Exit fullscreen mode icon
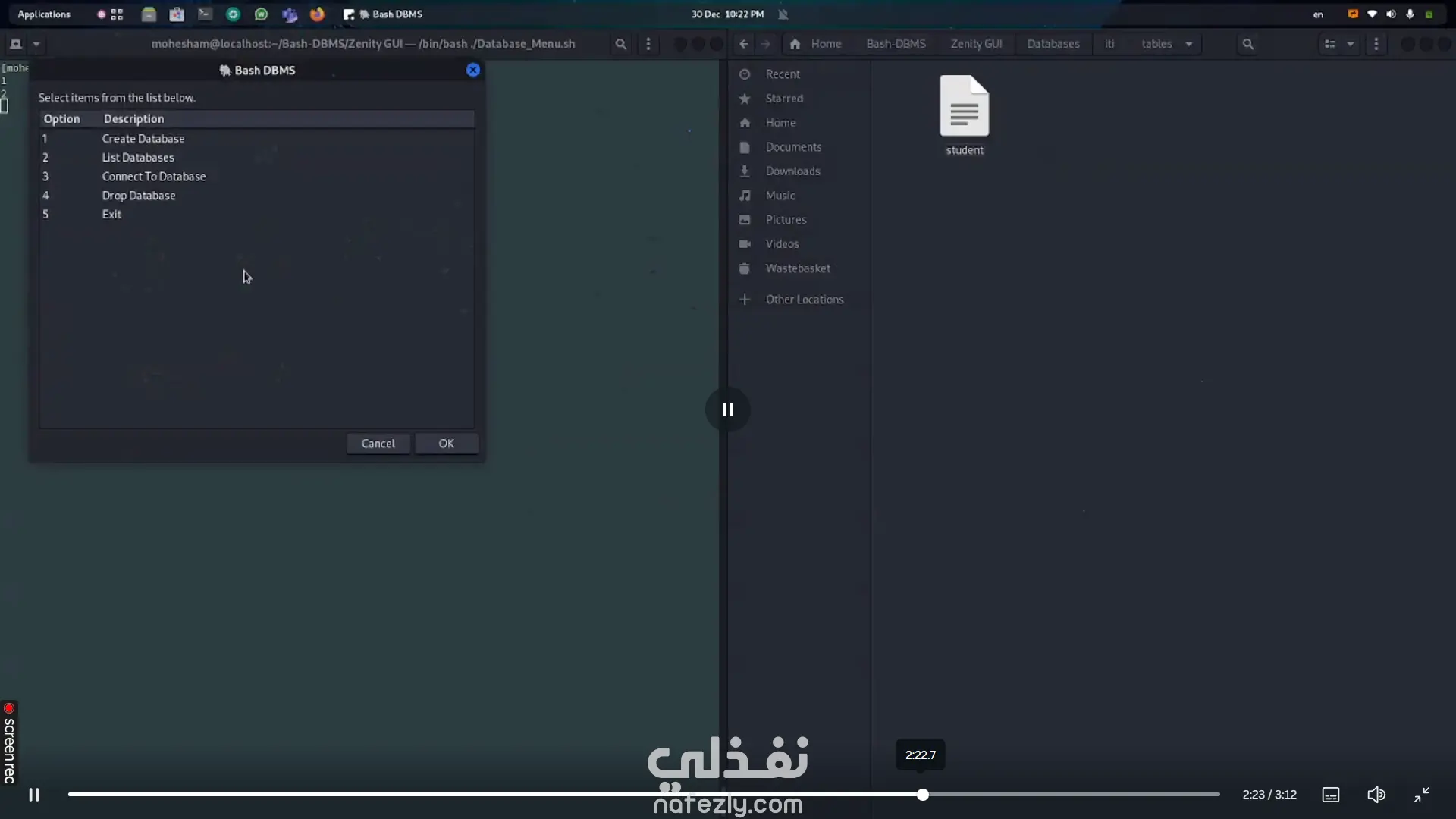 point(1421,795)
